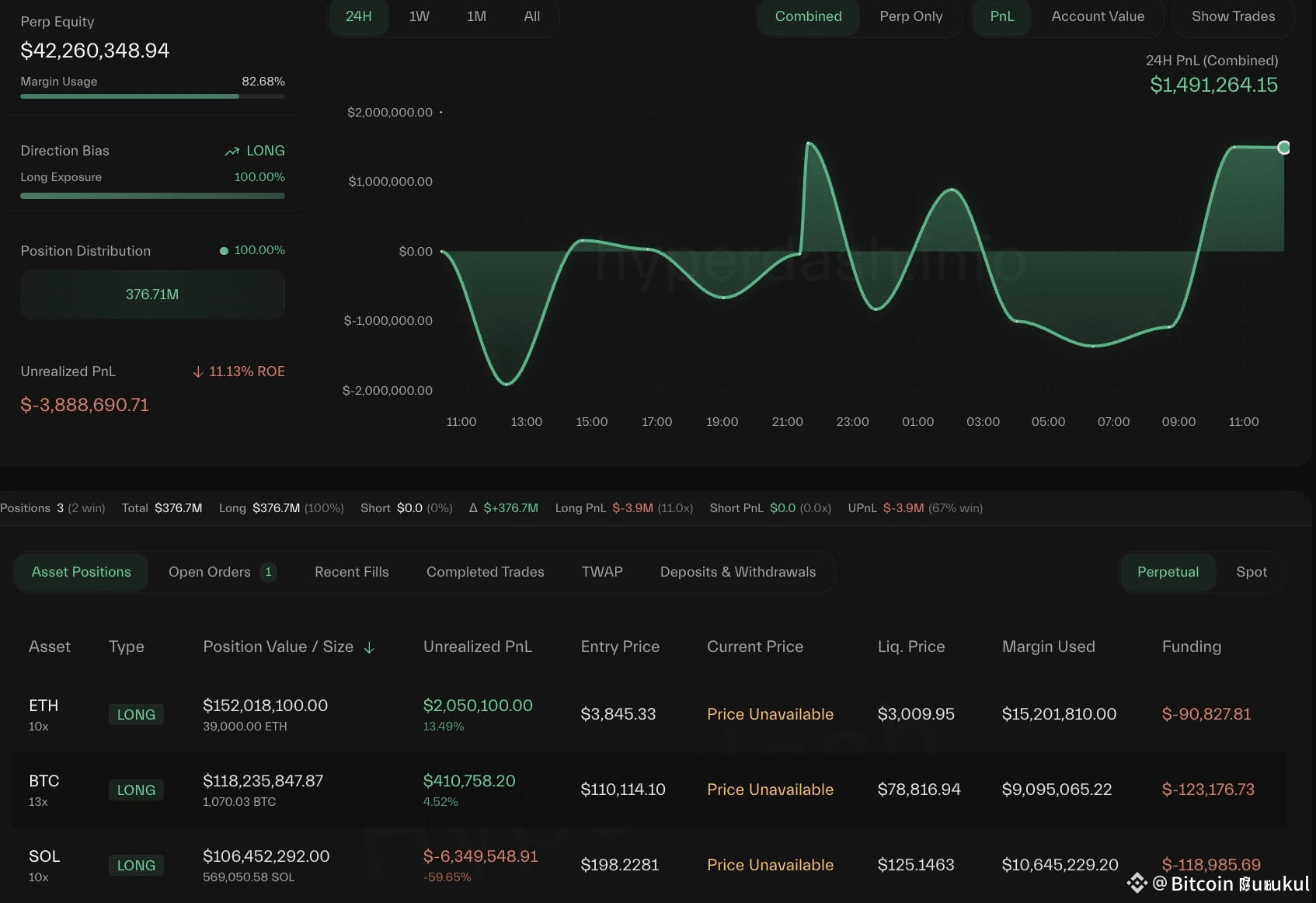This screenshot has width=1316, height=903.
Task: Select the All time range
Action: (531, 16)
